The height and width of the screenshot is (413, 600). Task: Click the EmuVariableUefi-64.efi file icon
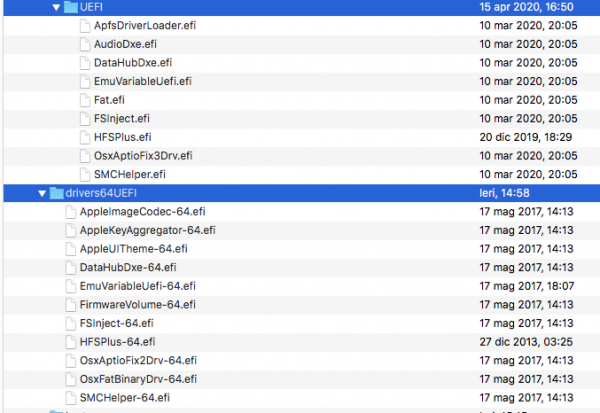[70, 286]
